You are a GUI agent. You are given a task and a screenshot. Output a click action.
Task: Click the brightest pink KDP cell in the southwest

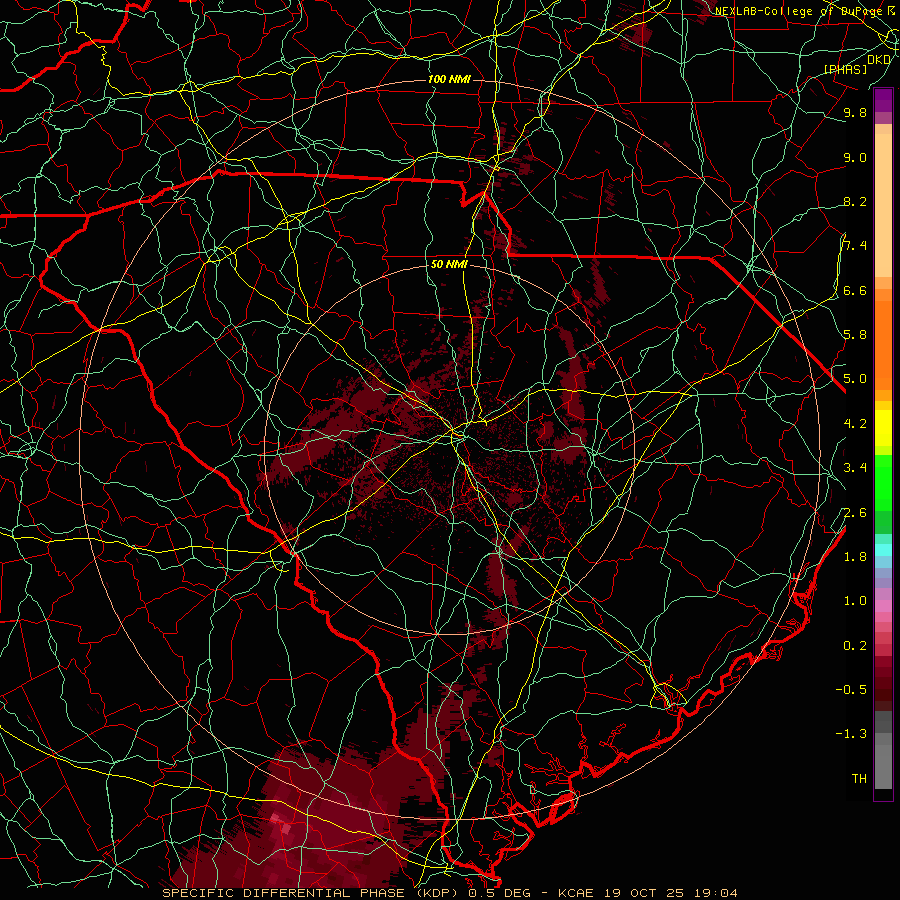click(x=276, y=817)
